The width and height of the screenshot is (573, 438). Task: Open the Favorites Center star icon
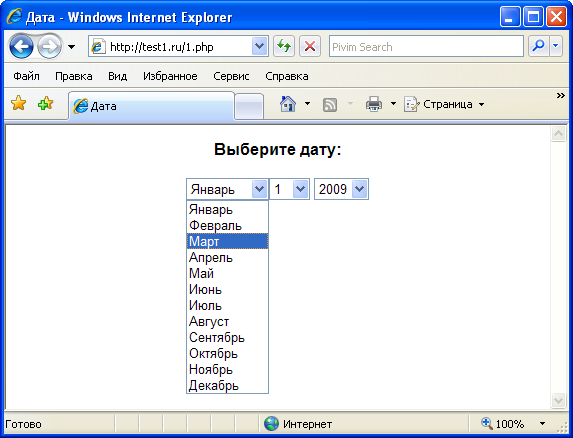click(18, 103)
